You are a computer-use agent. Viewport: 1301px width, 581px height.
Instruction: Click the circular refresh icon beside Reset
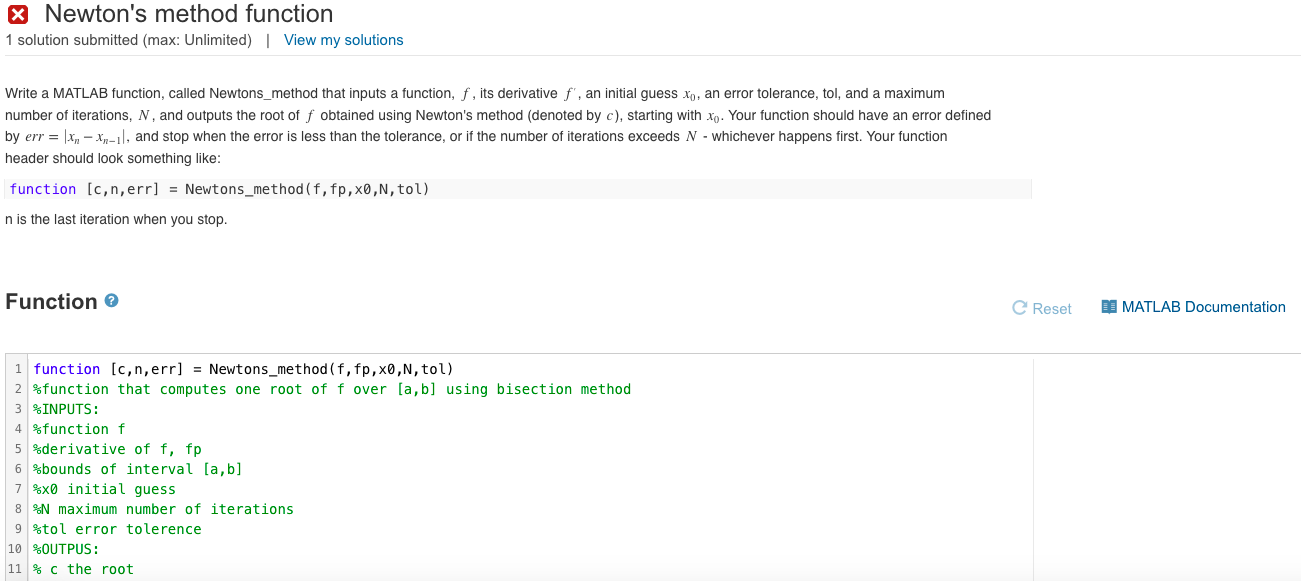(1018, 308)
